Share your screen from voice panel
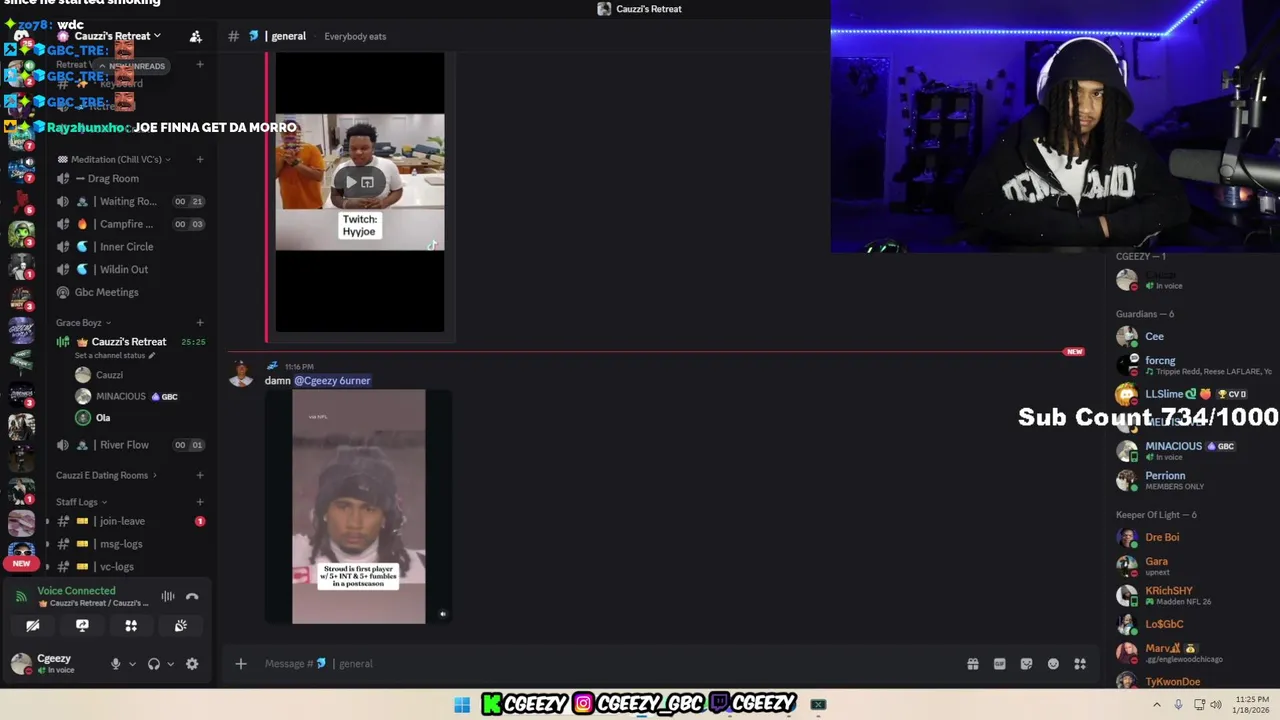Image resolution: width=1280 pixels, height=720 pixels. click(82, 626)
